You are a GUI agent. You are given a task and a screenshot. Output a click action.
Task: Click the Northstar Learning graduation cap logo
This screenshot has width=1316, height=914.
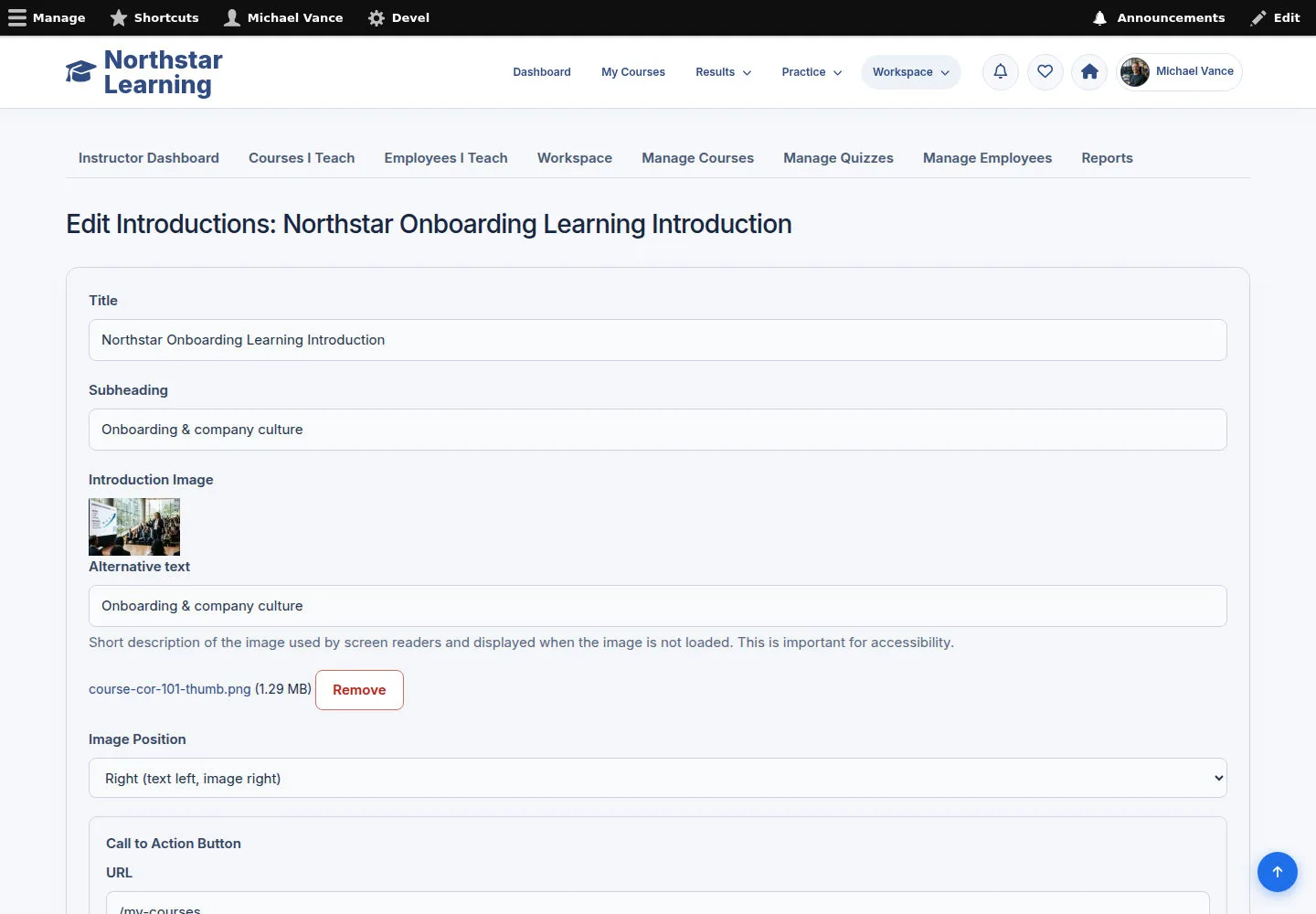(80, 71)
